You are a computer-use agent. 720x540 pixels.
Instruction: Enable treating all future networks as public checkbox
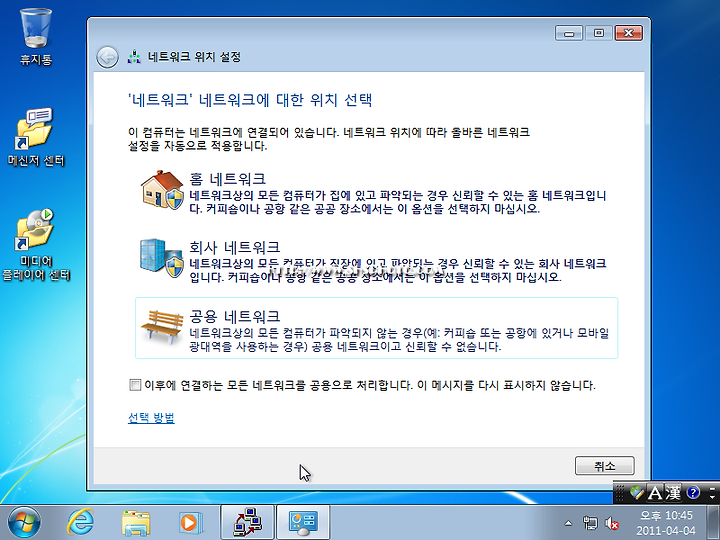tap(135, 385)
